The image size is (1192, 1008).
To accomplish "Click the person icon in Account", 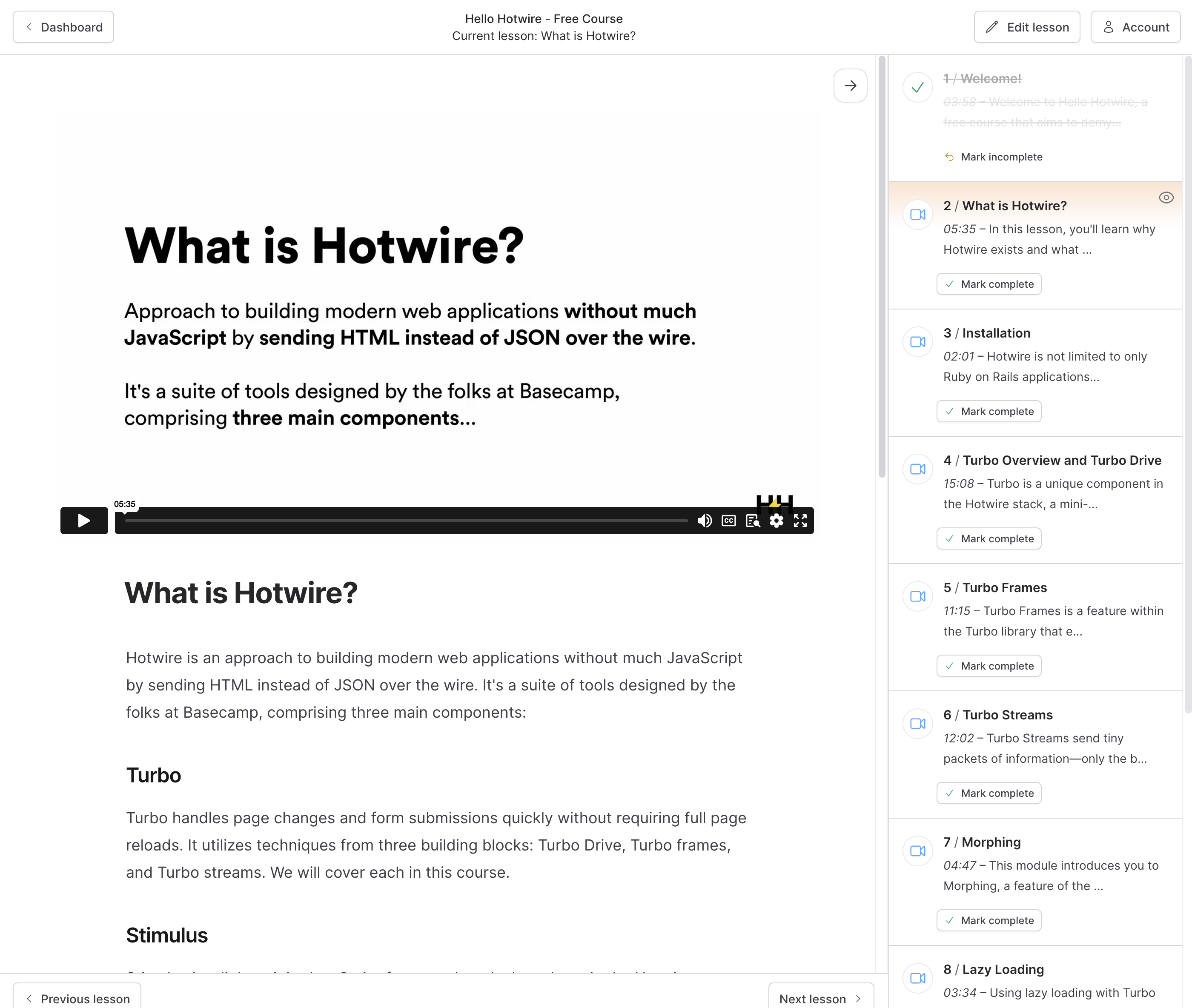I will 1108,27.
